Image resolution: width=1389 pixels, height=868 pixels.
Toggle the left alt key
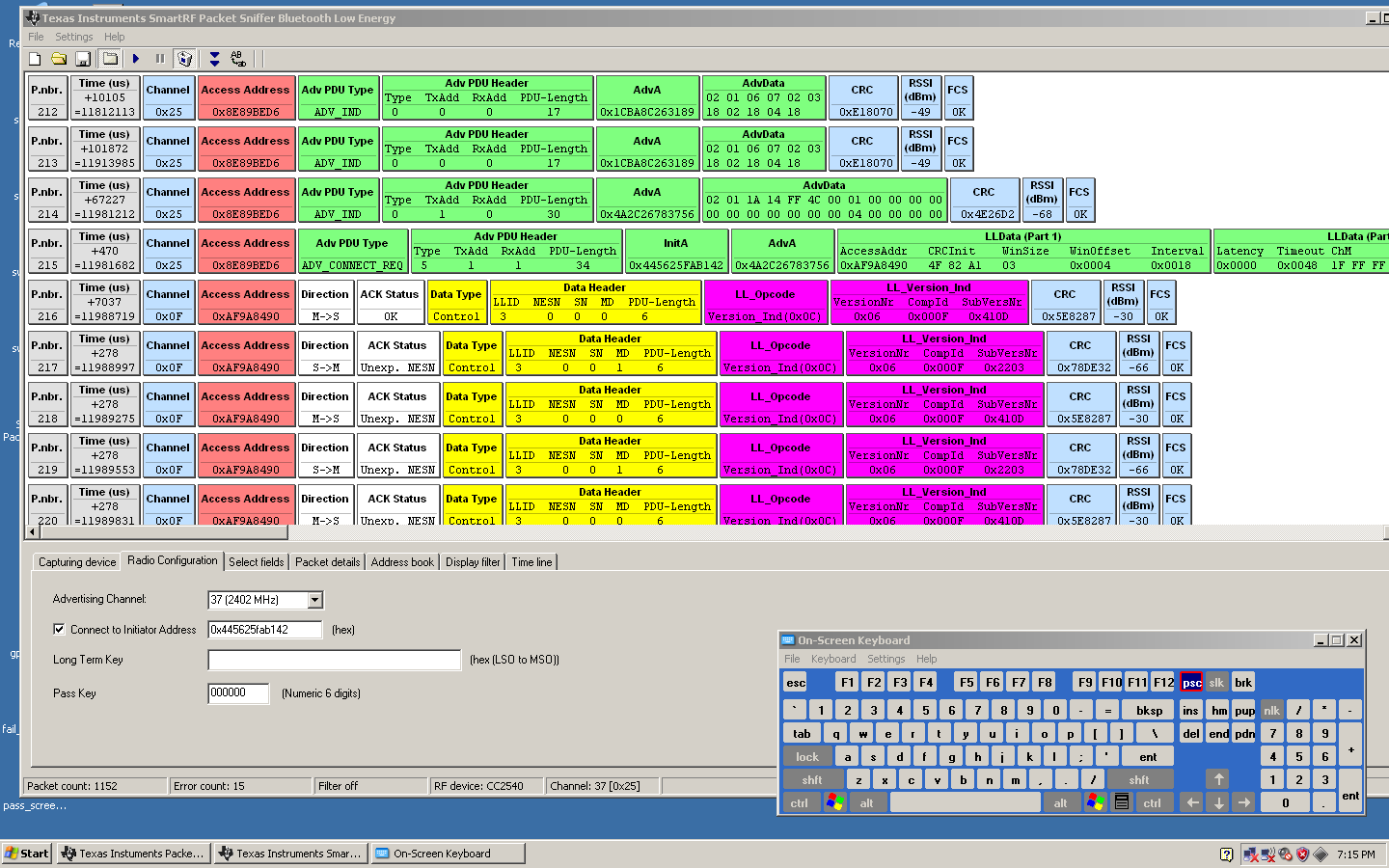coord(867,803)
